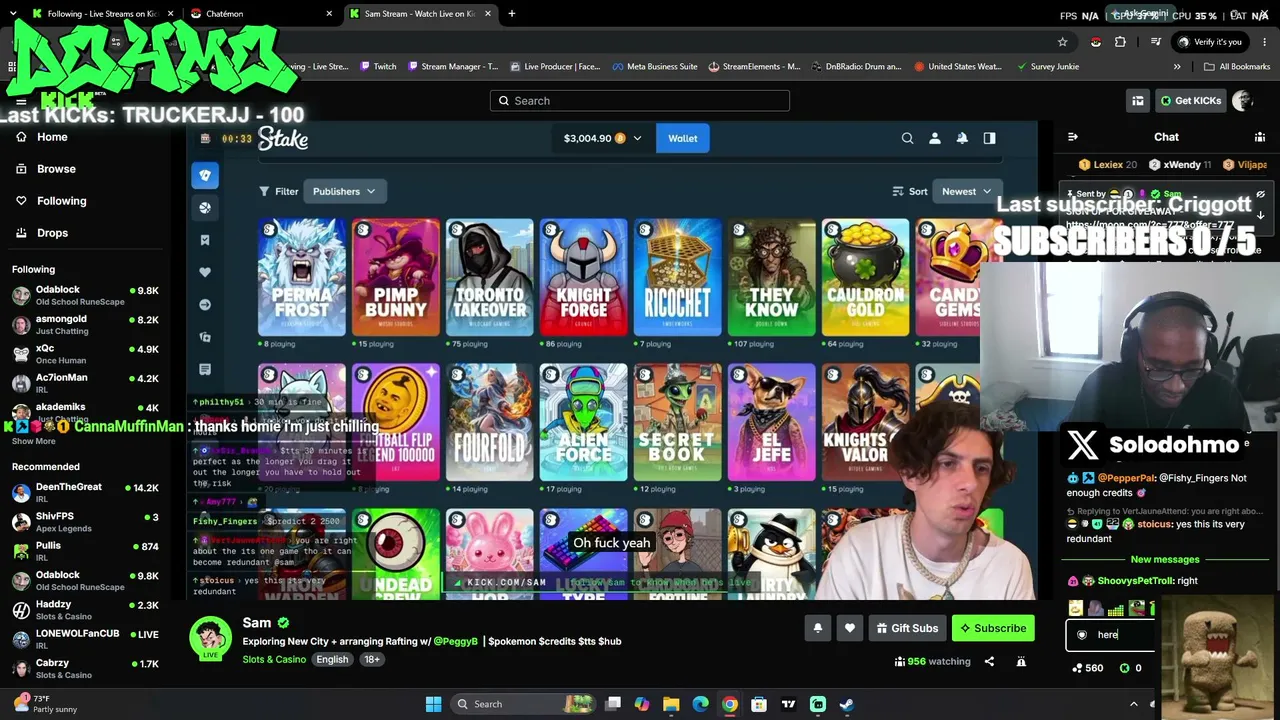Expand the balance currency dropdown

click(x=637, y=138)
